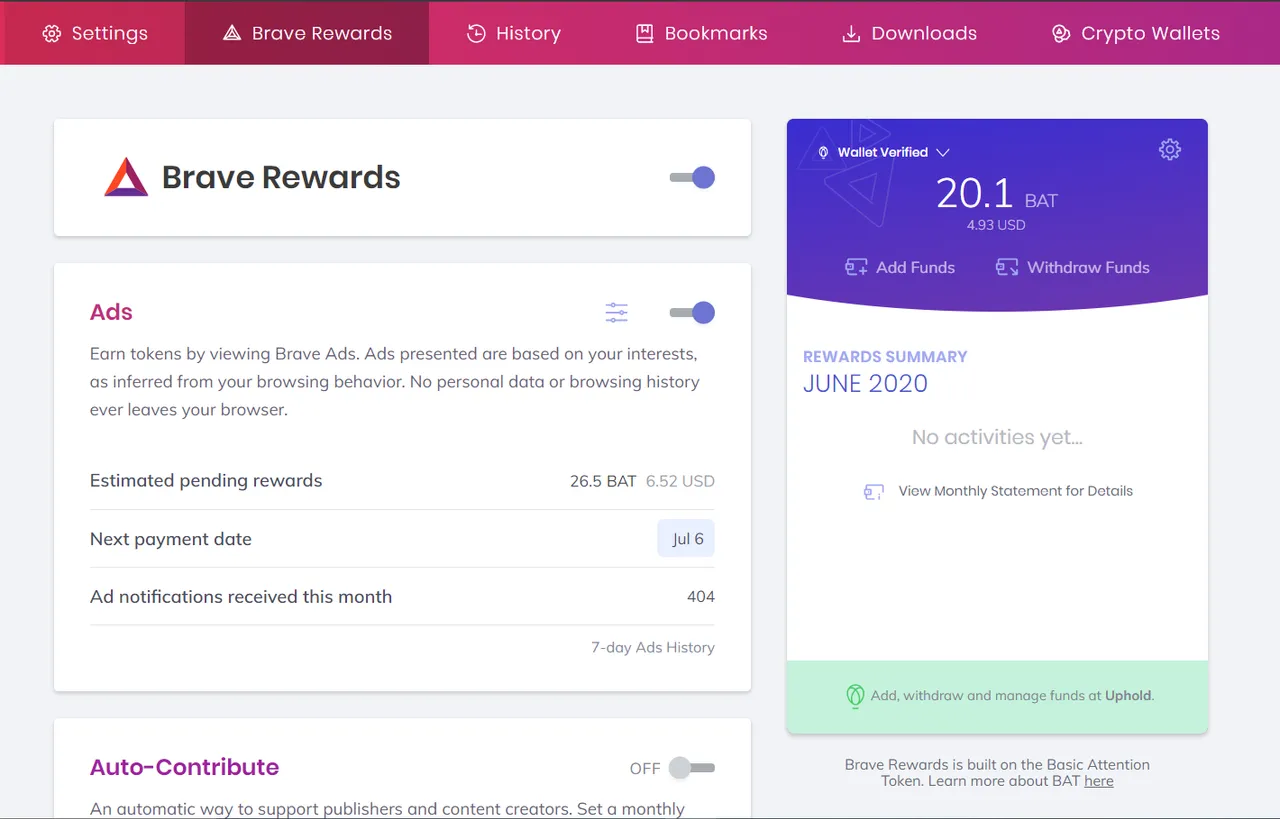Image resolution: width=1280 pixels, height=819 pixels.
Task: Click the 'Estimated pending rewards' label
Action: pyautogui.click(x=206, y=481)
